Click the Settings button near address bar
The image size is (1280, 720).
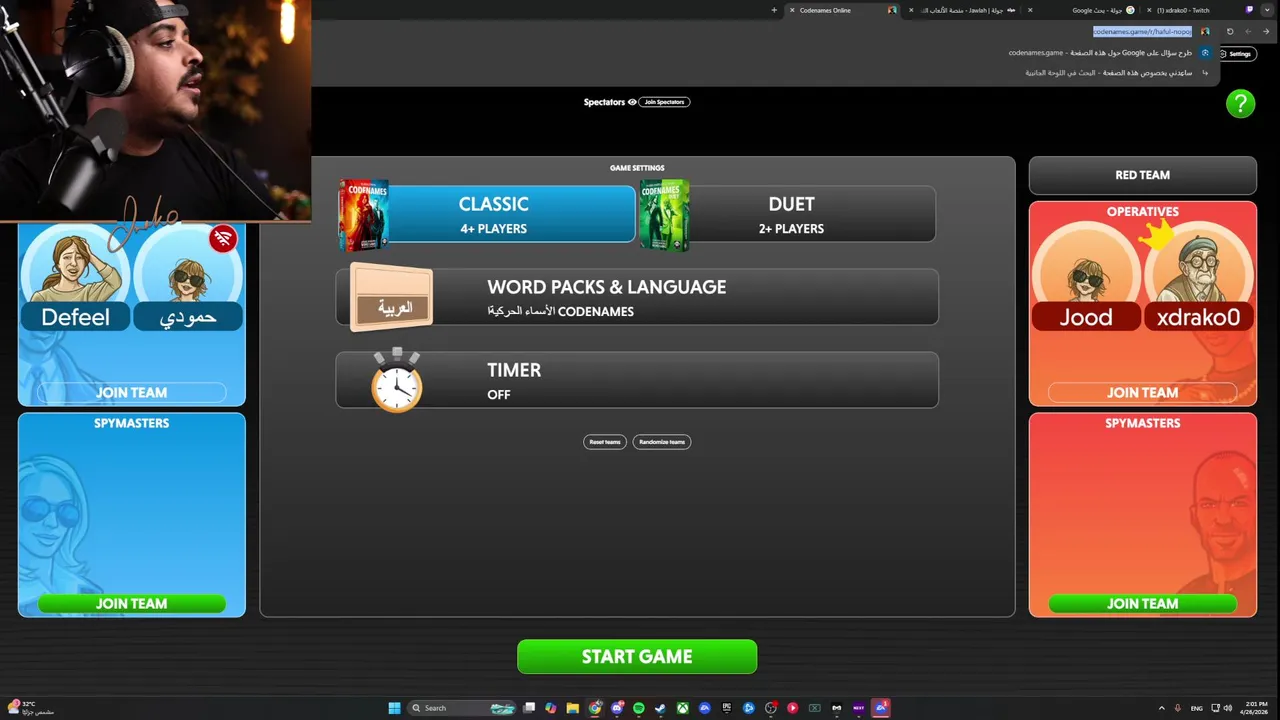pos(1238,54)
